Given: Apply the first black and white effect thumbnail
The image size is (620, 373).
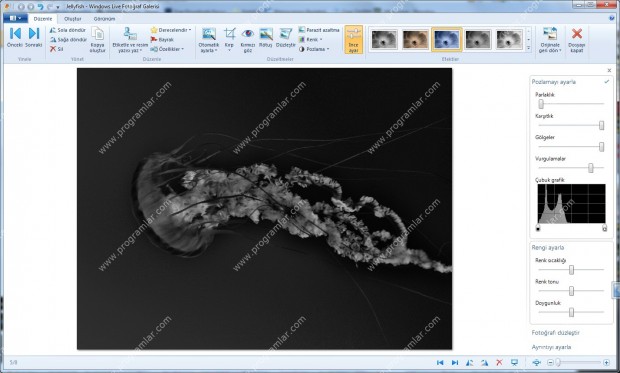Looking at the screenshot, I should pyautogui.click(x=384, y=40).
